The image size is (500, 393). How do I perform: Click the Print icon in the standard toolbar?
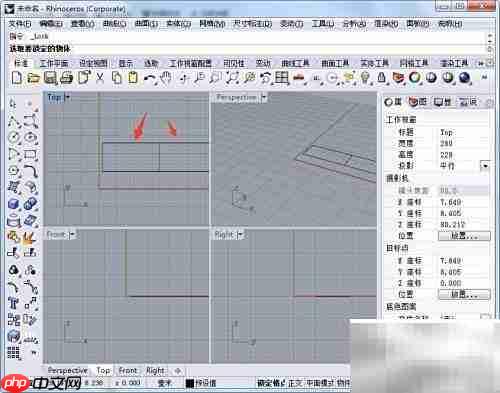67,78
